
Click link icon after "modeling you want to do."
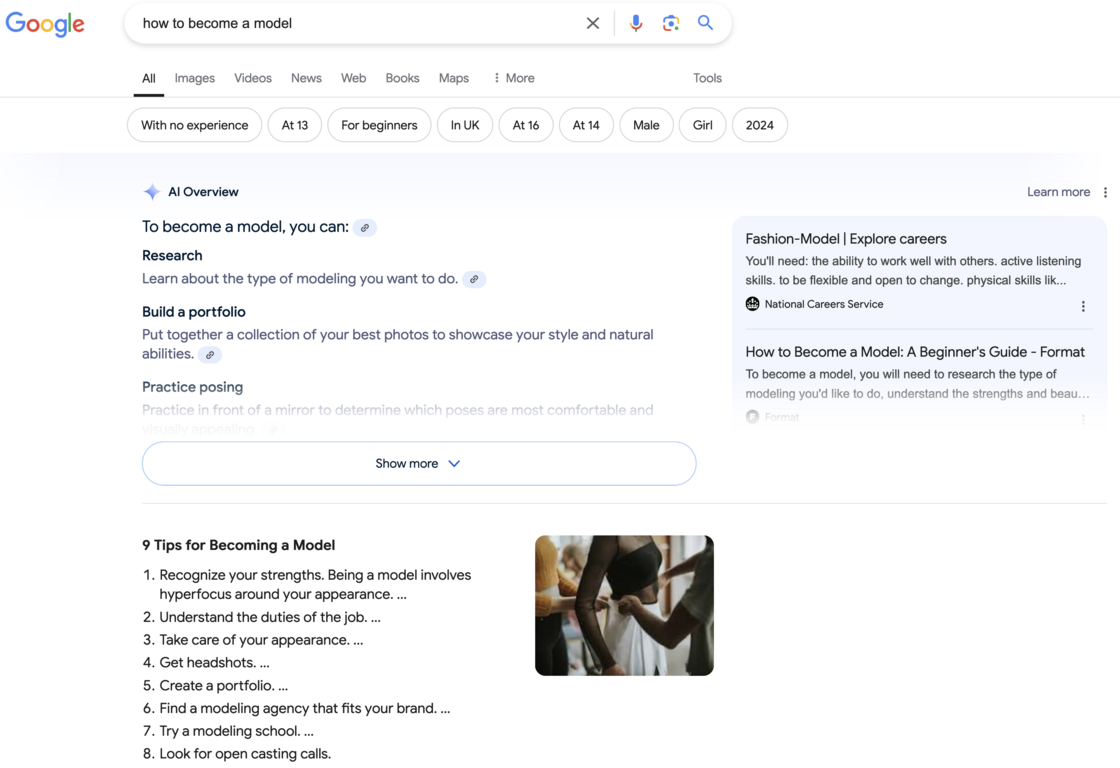click(474, 279)
